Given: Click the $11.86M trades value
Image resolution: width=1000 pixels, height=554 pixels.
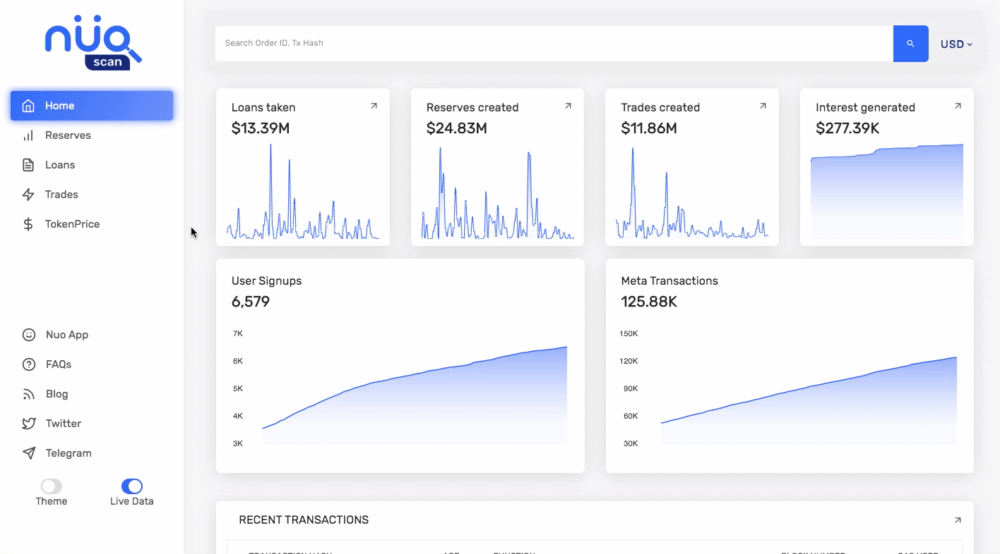Looking at the screenshot, I should coord(649,128).
